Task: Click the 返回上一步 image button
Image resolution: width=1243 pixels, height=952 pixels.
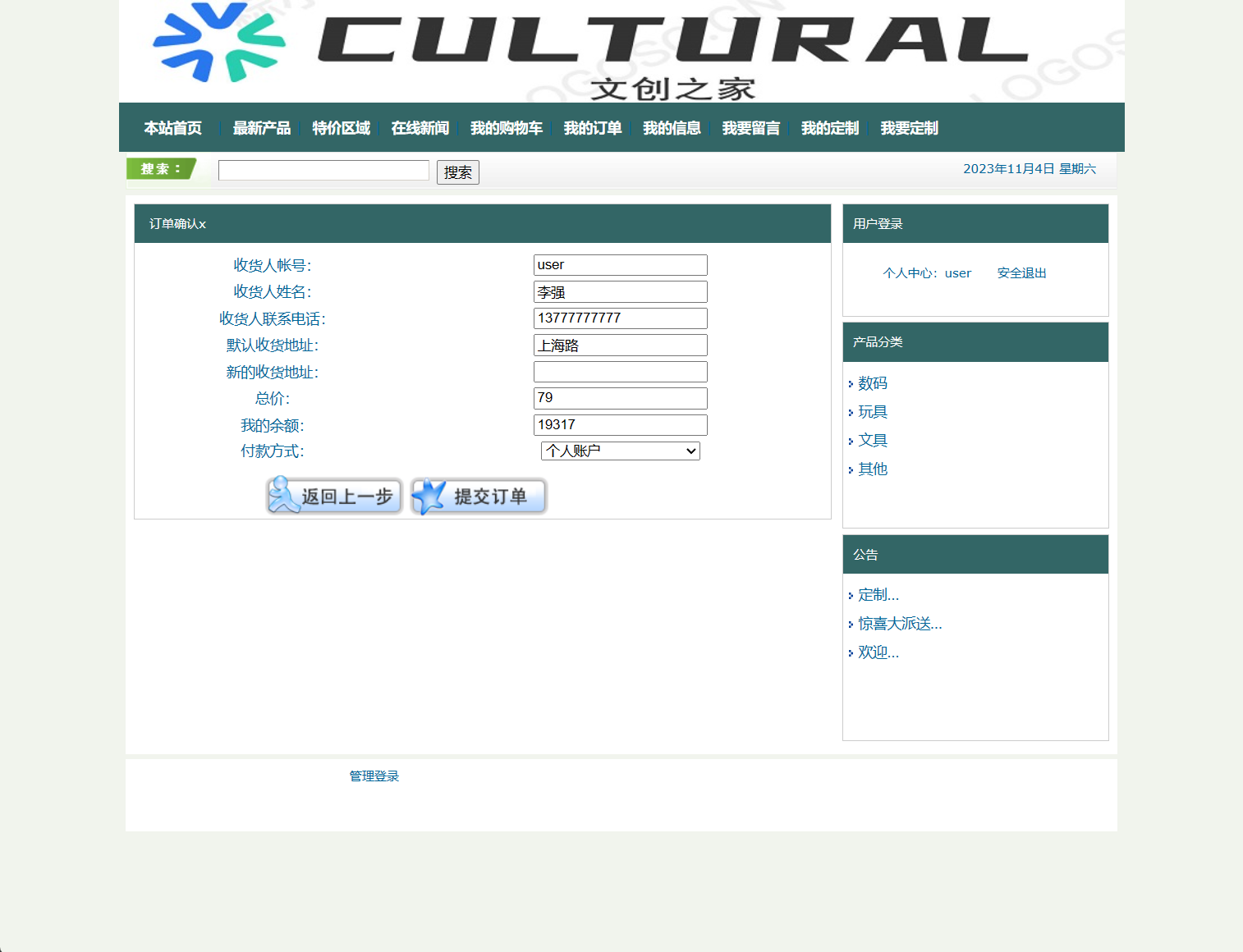Action: [x=333, y=496]
